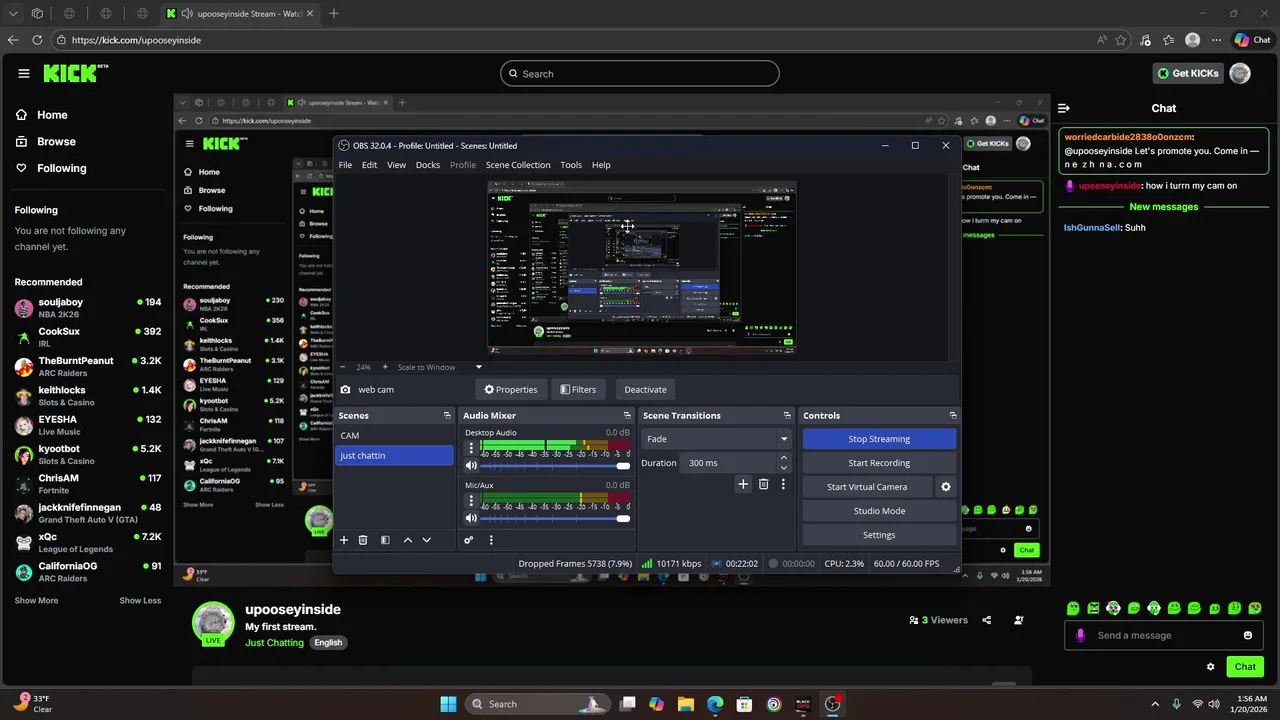Image resolution: width=1280 pixels, height=720 pixels.
Task: Open the Kick sidebar hamburger menu
Action: [24, 73]
